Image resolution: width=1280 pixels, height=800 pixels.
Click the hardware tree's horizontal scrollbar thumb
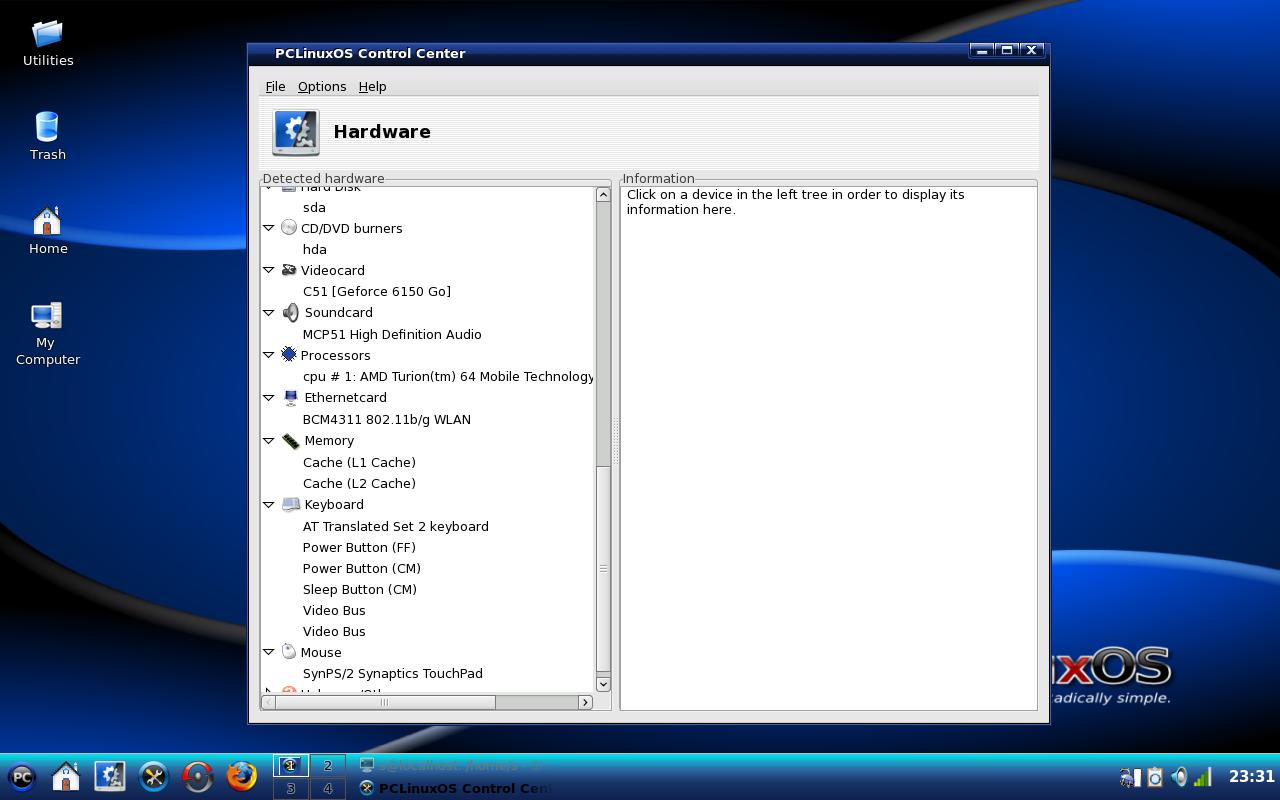[385, 702]
